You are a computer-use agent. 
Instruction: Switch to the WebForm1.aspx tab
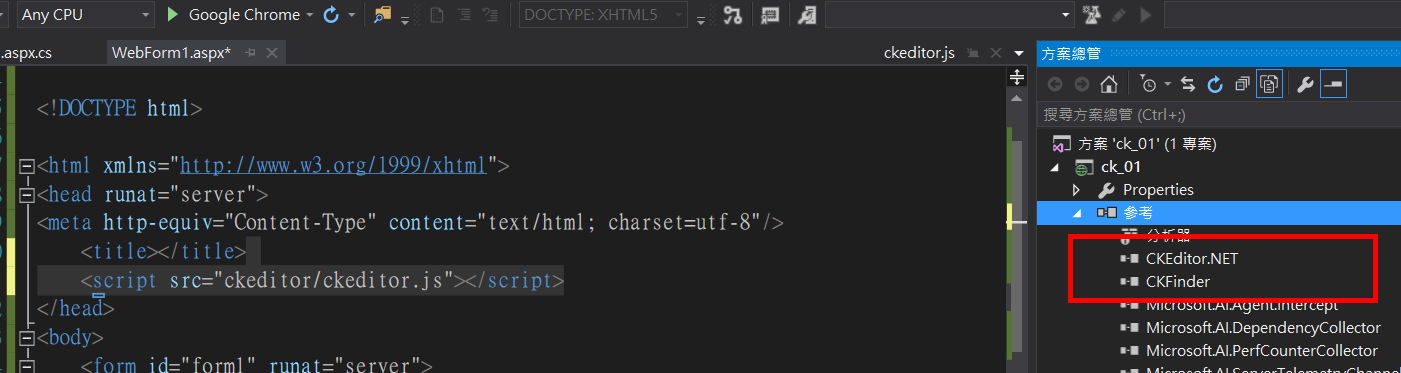pos(172,52)
